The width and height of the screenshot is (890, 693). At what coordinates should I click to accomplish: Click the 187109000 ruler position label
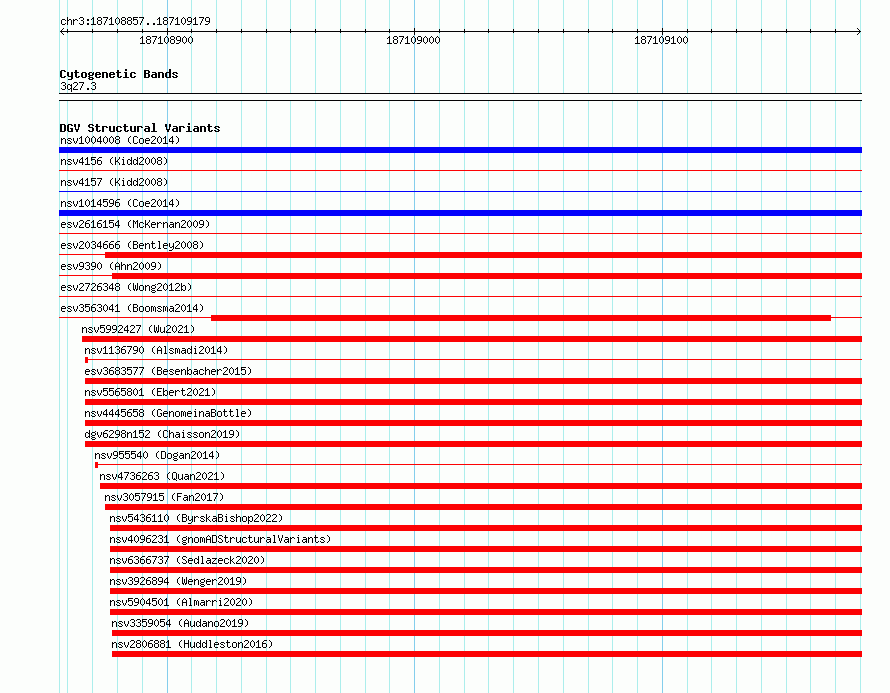[413, 40]
